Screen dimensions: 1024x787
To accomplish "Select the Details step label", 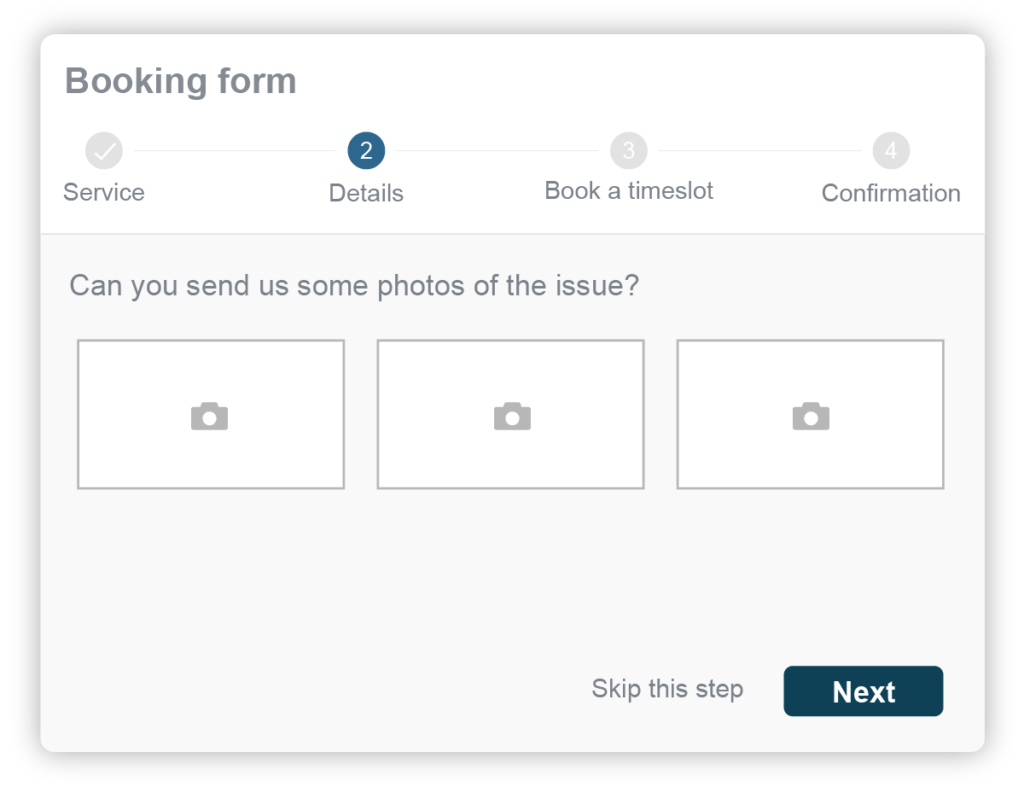I will 366,194.
